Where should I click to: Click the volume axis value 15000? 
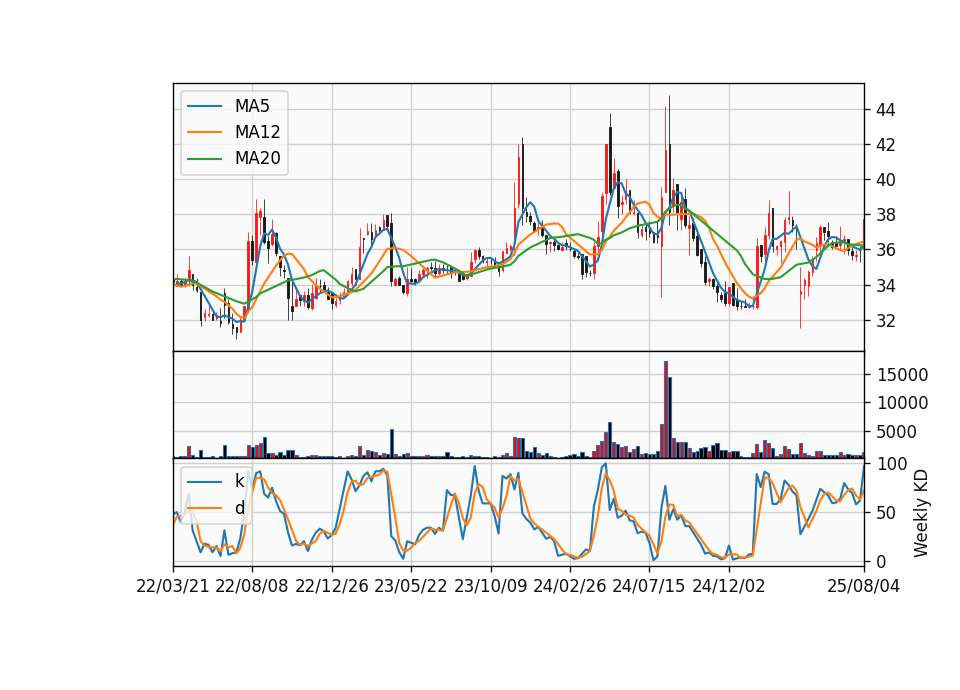902,375
